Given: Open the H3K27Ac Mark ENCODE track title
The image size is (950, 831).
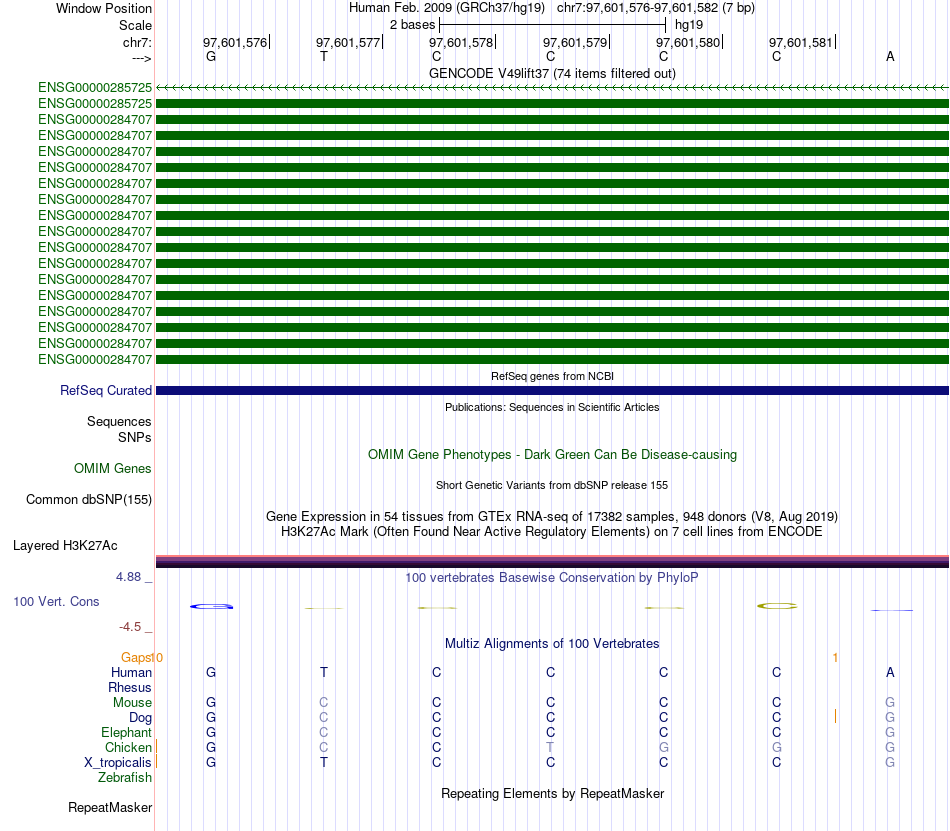Looking at the screenshot, I should pos(552,532).
